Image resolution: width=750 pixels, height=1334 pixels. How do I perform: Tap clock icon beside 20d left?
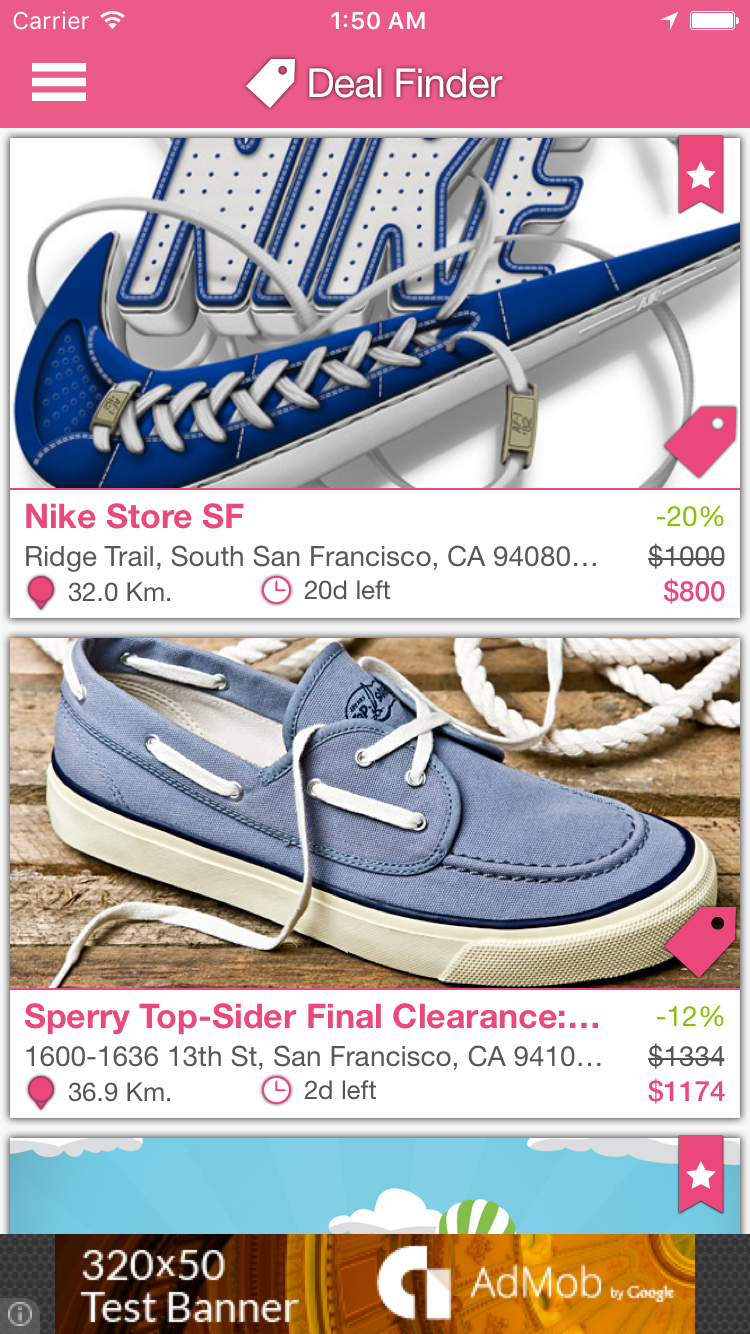tap(275, 591)
